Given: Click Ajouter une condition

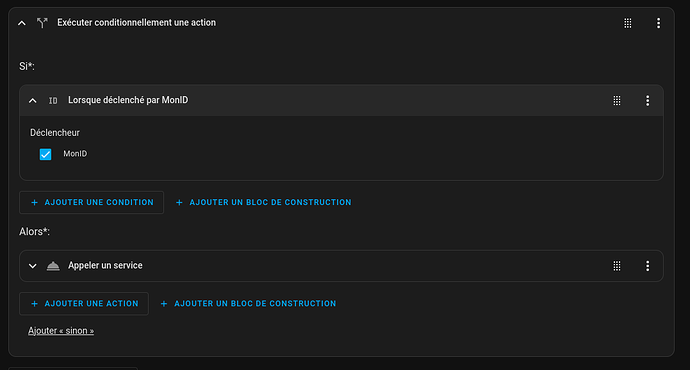Looking at the screenshot, I should pyautogui.click(x=92, y=202).
